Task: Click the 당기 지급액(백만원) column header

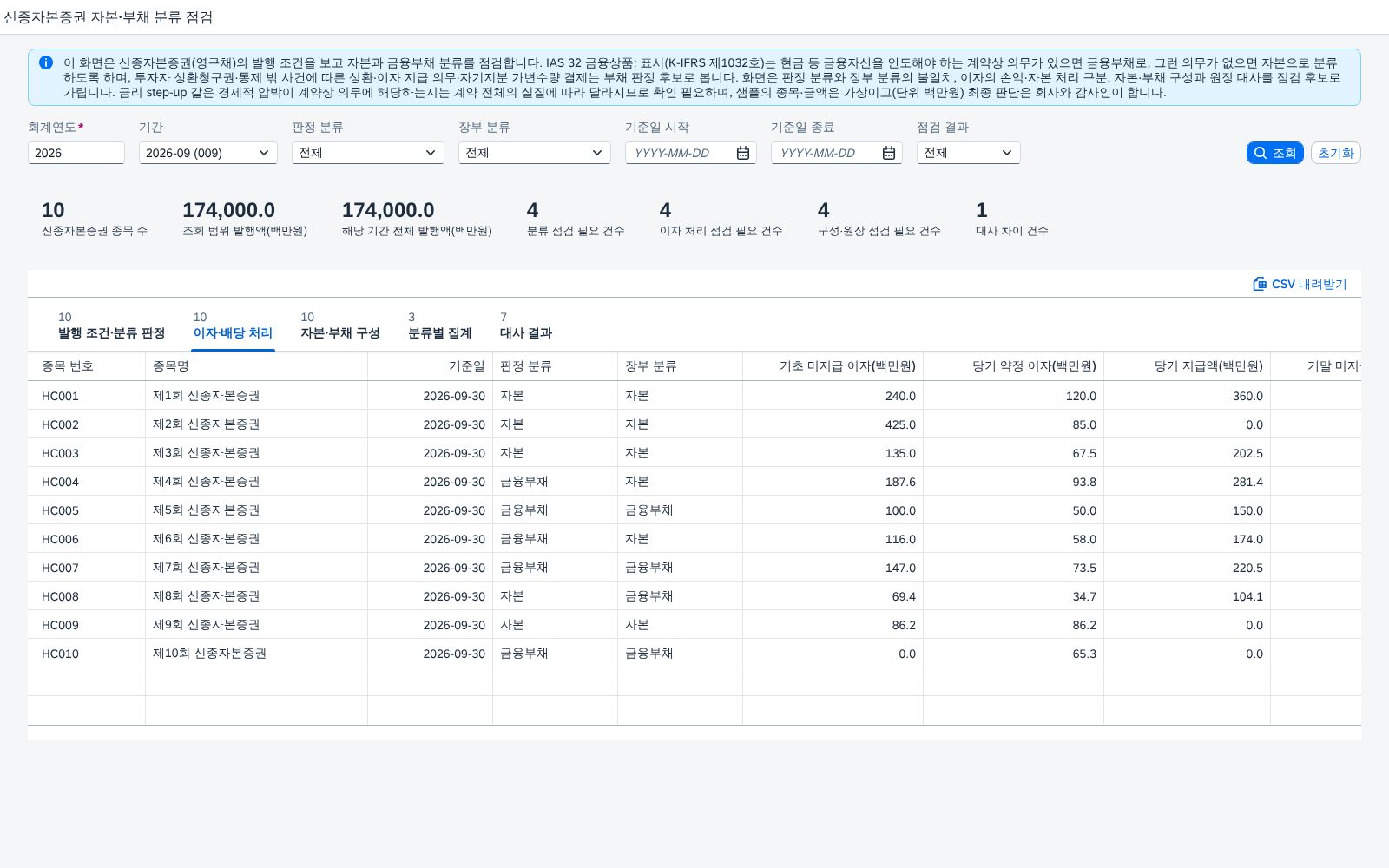Action: tap(1188, 366)
